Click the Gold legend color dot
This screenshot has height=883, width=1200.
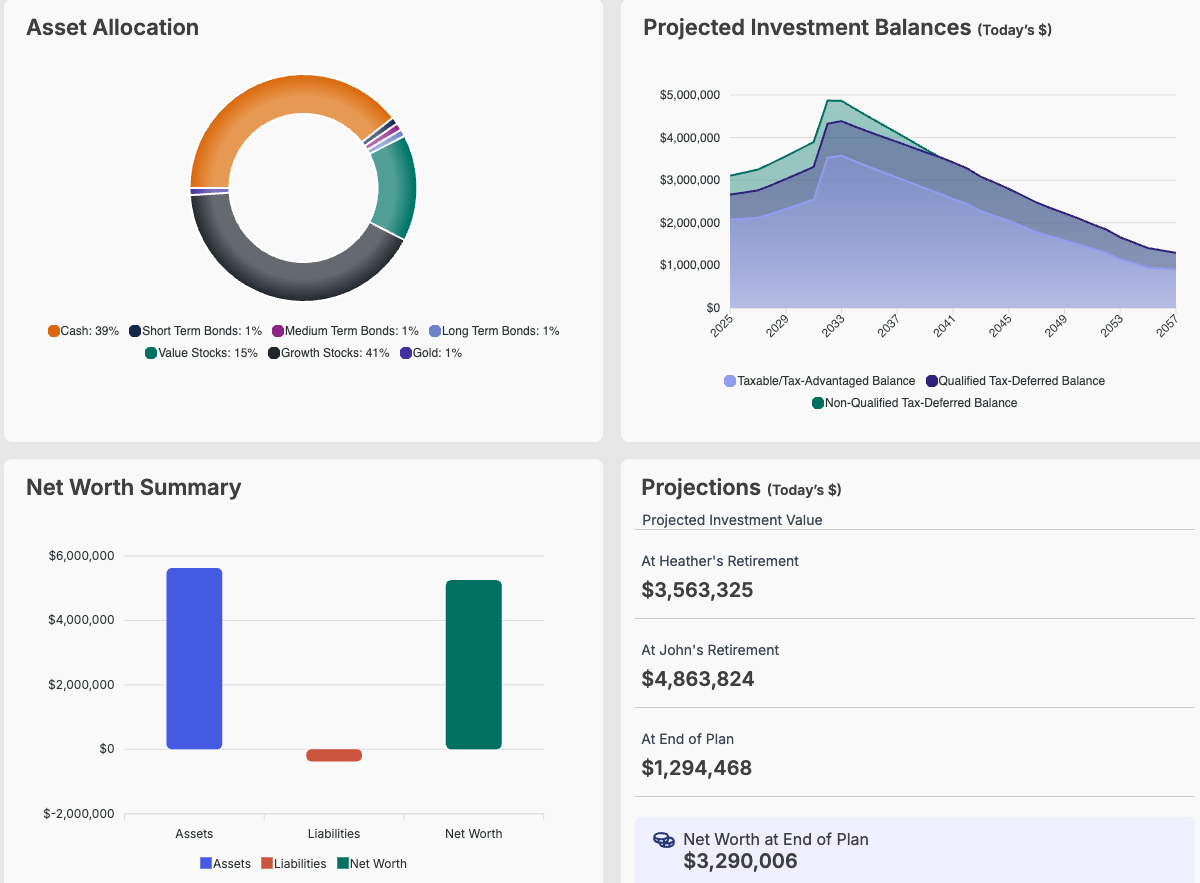coord(406,353)
